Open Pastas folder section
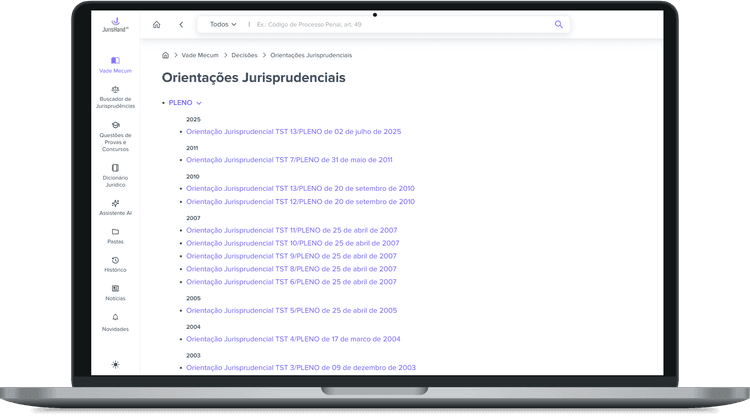 (x=115, y=236)
